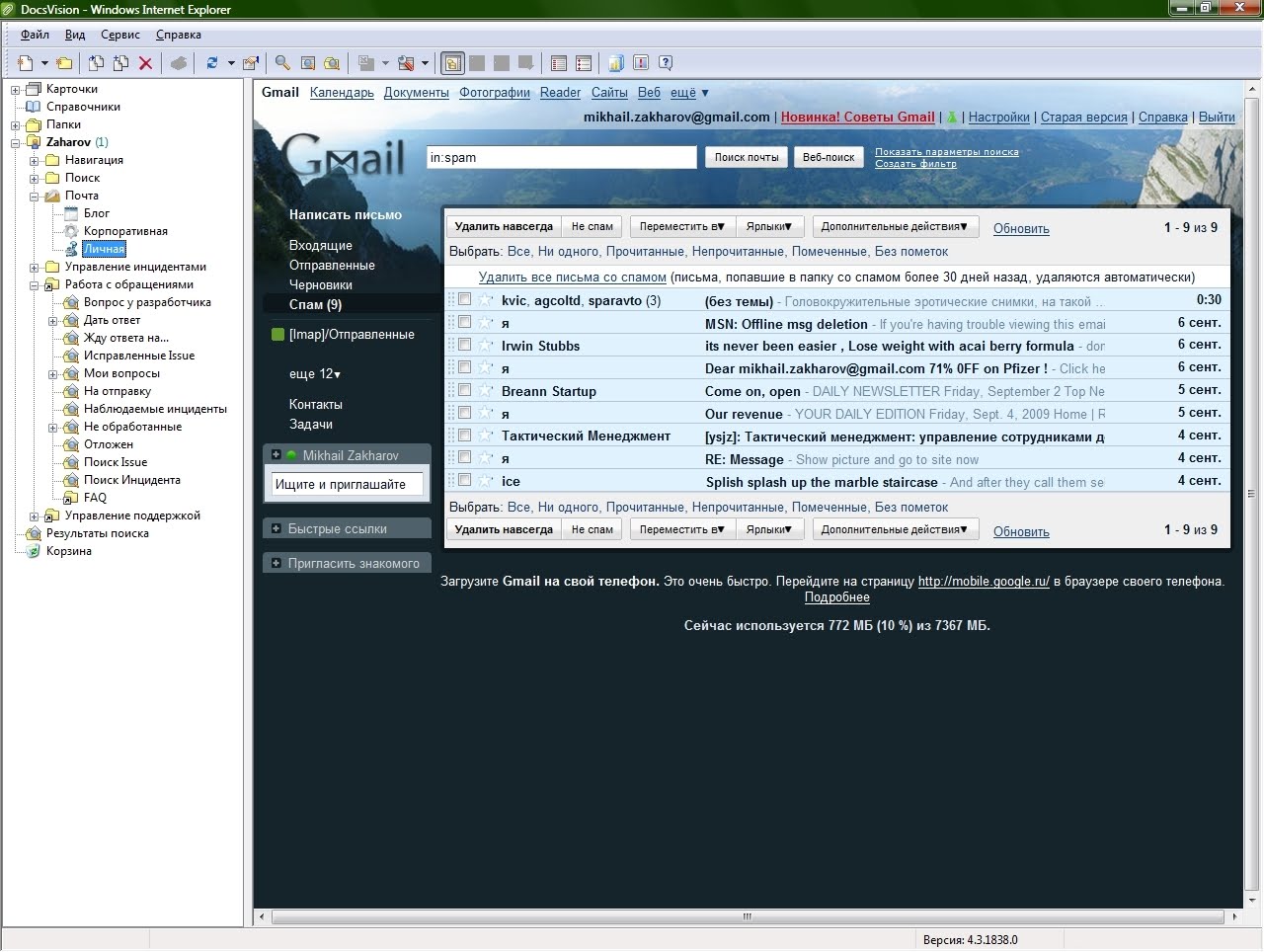Click the magnifying glass search toolbar icon
This screenshot has height=952, width=1264.
(x=282, y=63)
